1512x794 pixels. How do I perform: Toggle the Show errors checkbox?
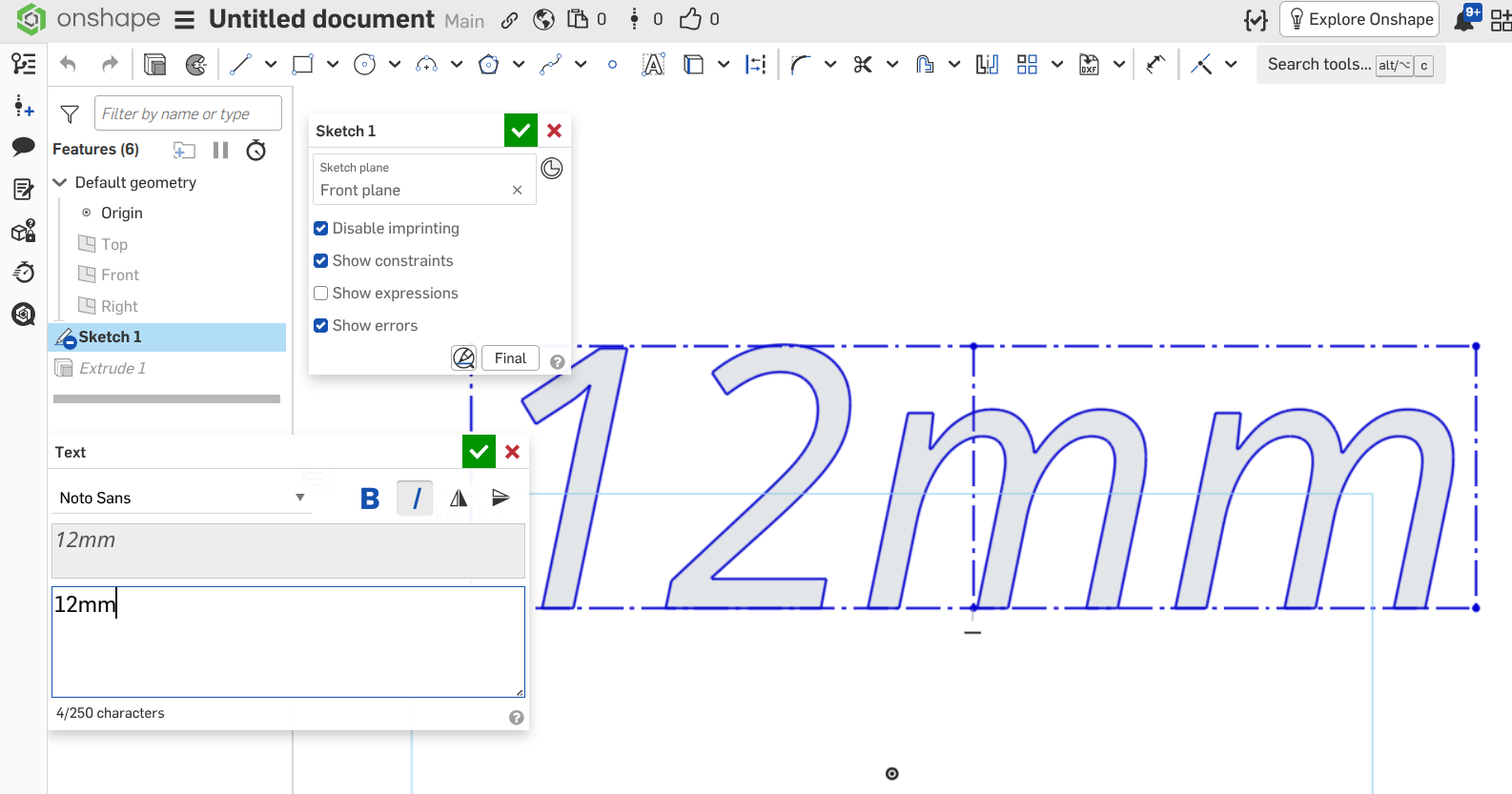click(321, 326)
